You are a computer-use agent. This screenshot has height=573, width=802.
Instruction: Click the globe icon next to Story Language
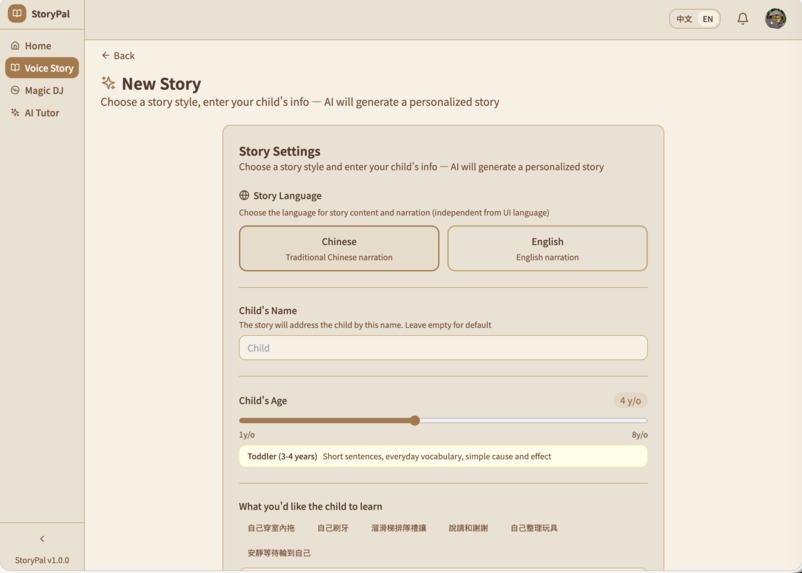point(244,195)
